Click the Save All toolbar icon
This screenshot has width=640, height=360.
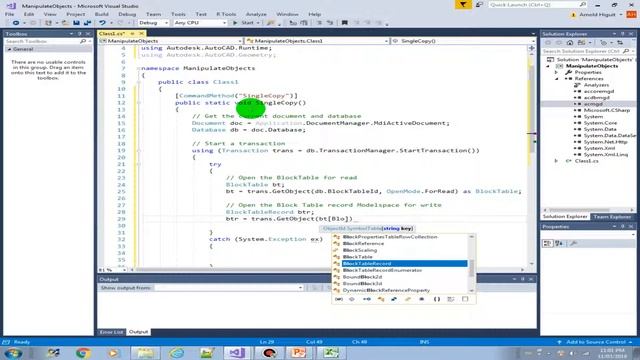pos(87,23)
